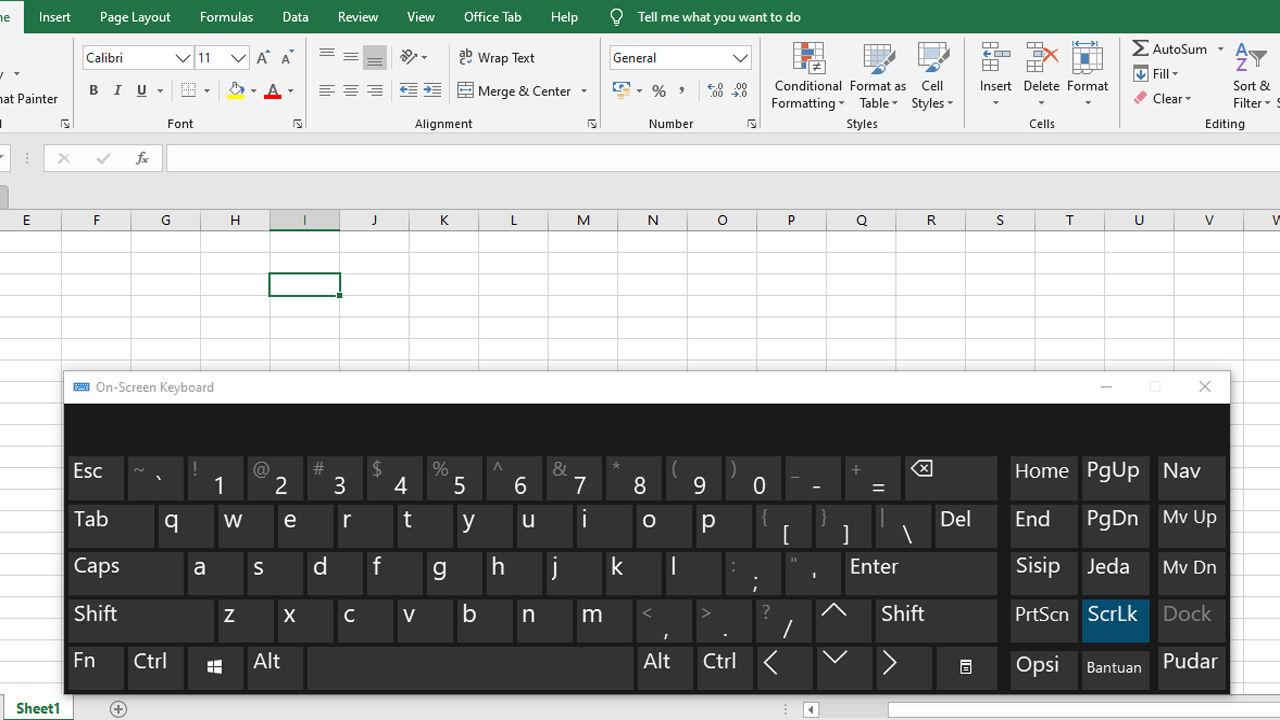Open font name Calibri dropdown
Screen dimensions: 1280x720
(183, 58)
